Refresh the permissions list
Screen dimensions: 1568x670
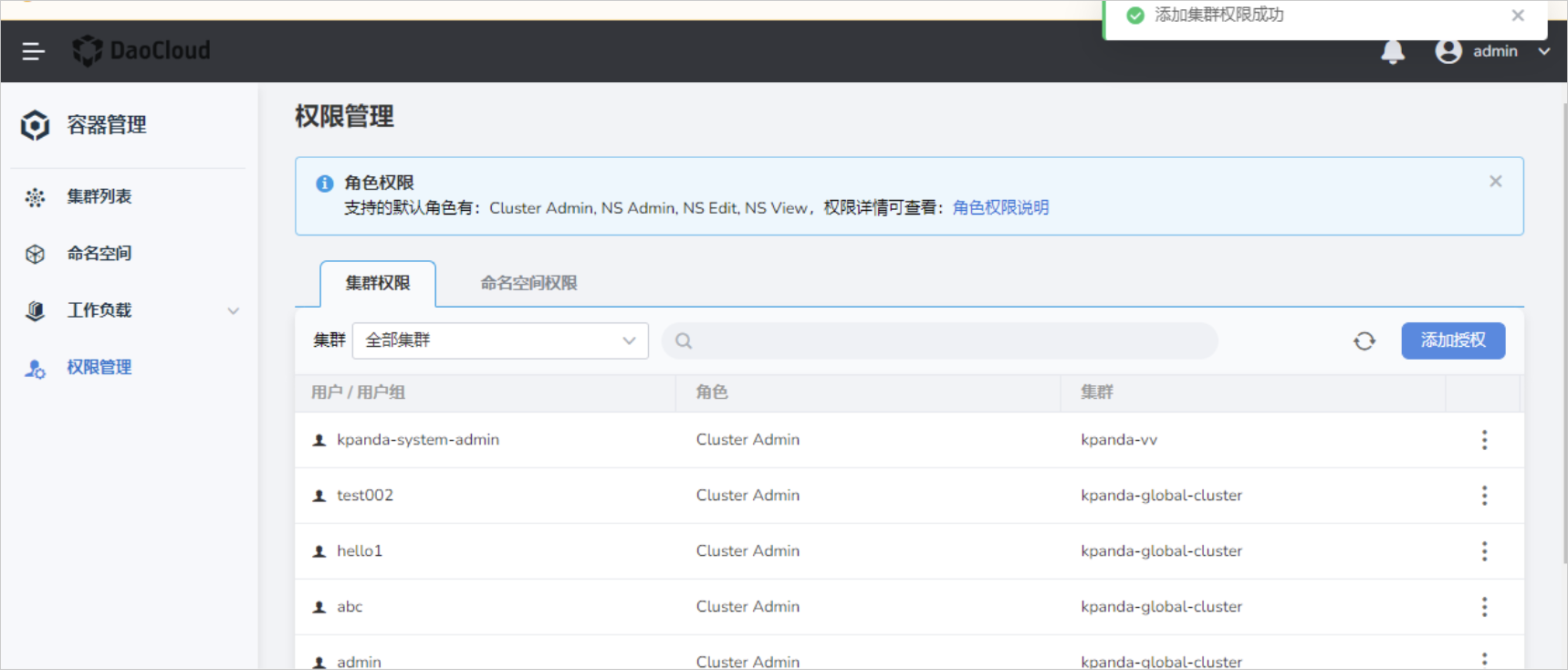[1364, 341]
